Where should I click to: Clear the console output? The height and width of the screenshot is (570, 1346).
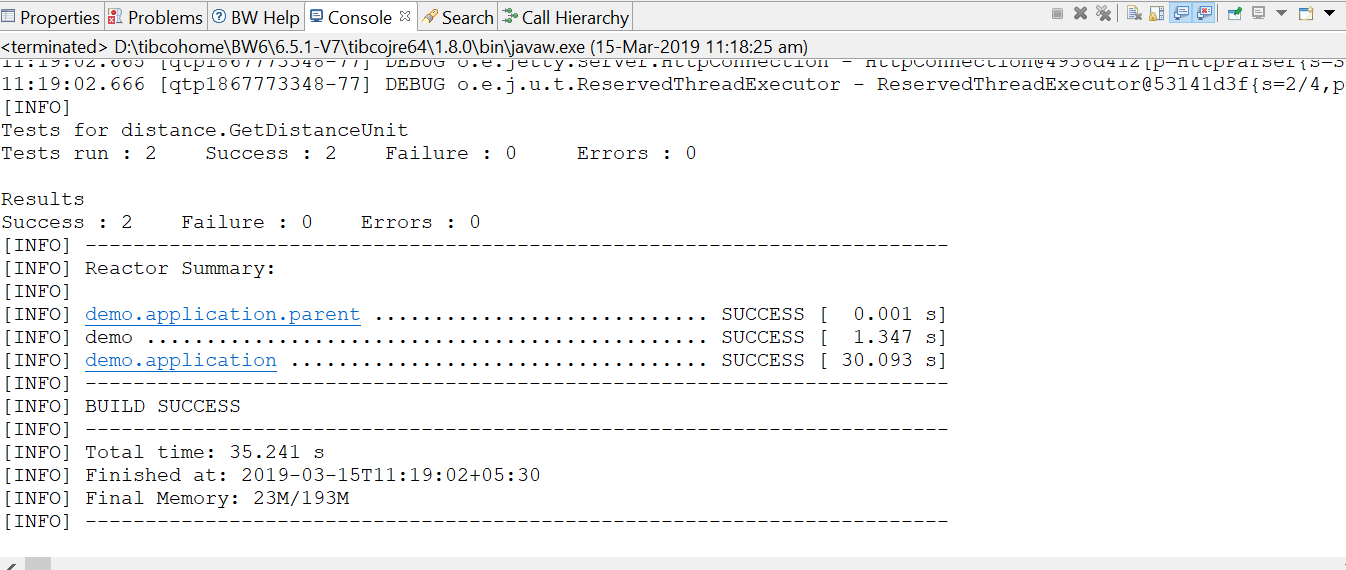pyautogui.click(x=1134, y=13)
